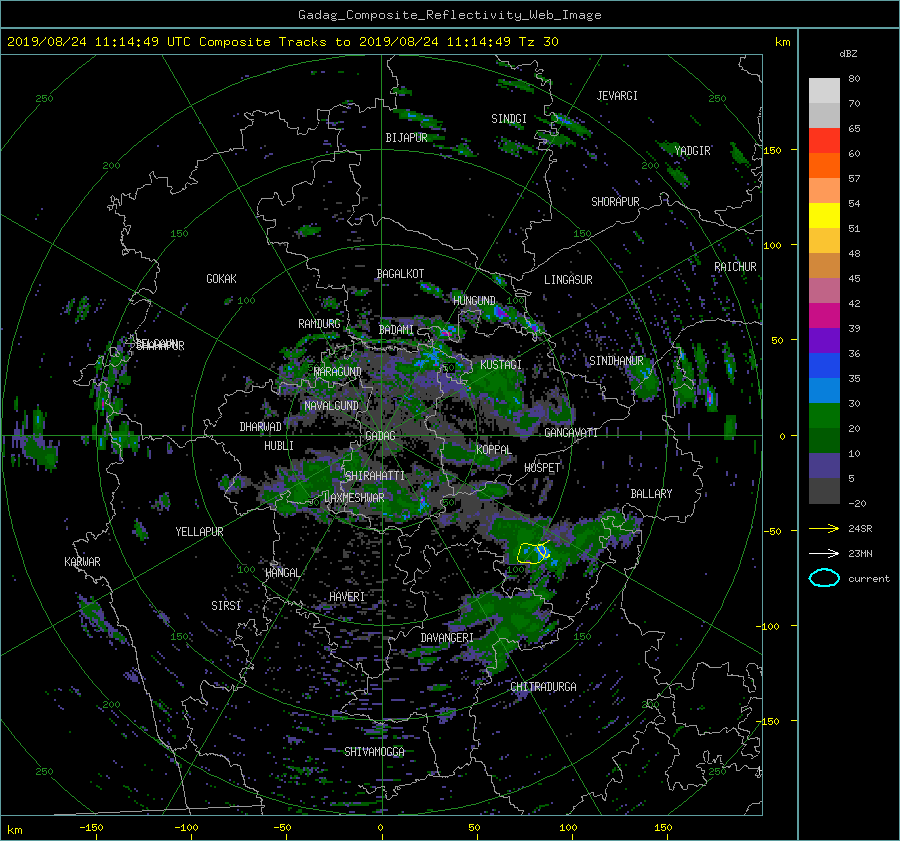
Task: Click the RAICHUR city label
Action: (735, 267)
